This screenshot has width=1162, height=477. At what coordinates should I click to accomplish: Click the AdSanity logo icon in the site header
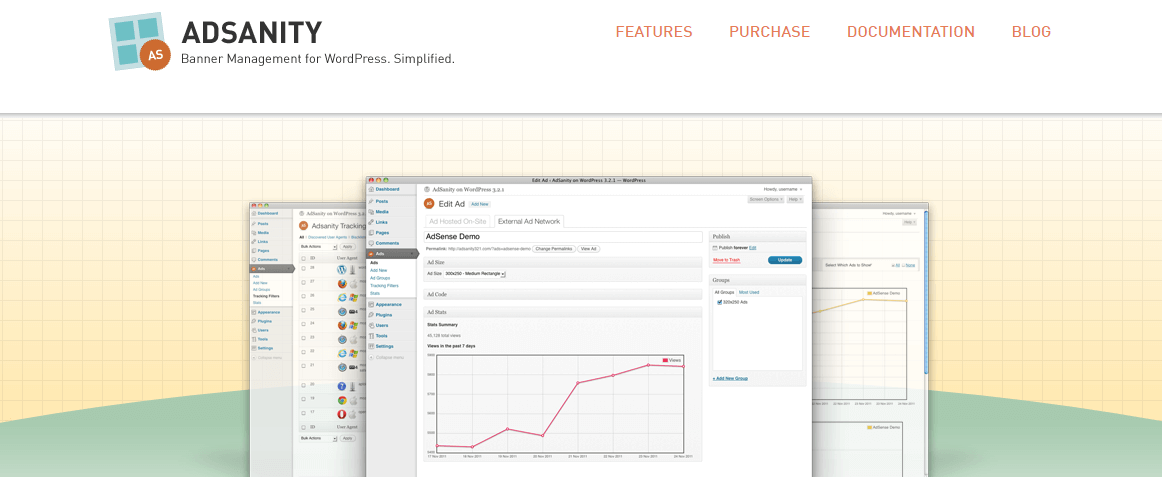pos(140,41)
